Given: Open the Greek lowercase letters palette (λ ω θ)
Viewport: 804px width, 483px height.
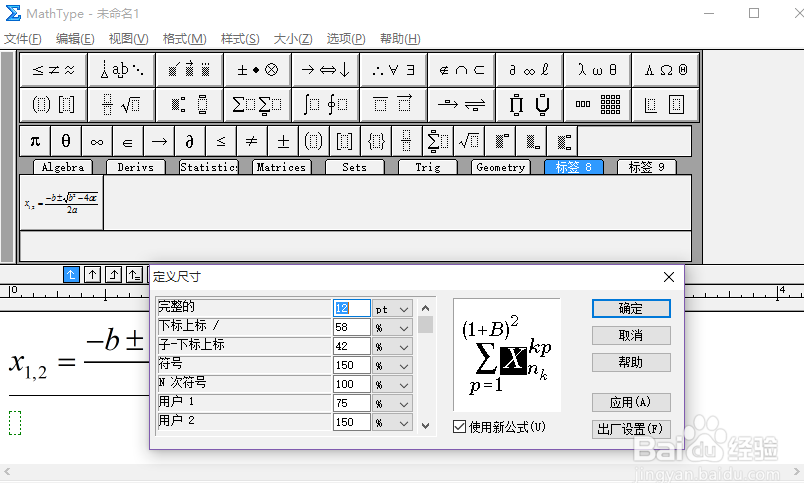Looking at the screenshot, I should tap(597, 70).
